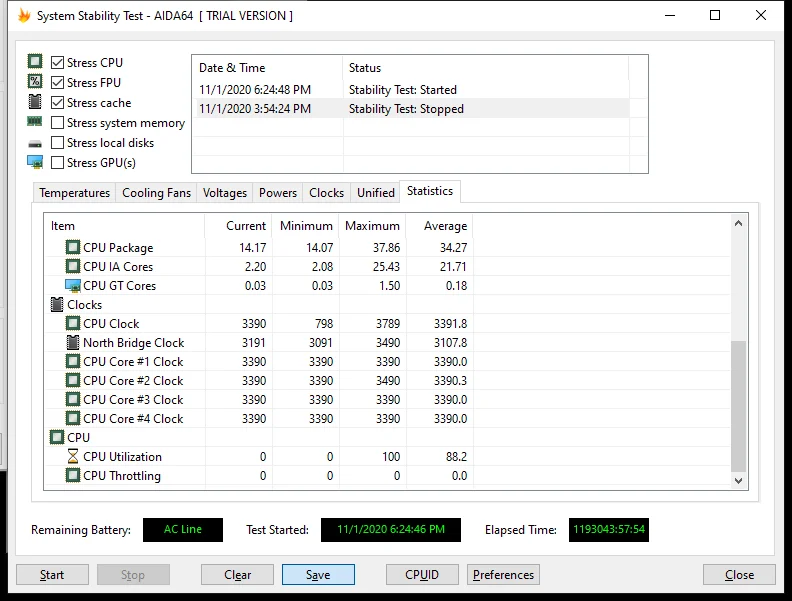
Task: Click the Stress GPU(s) monitor icon
Action: click(x=35, y=162)
